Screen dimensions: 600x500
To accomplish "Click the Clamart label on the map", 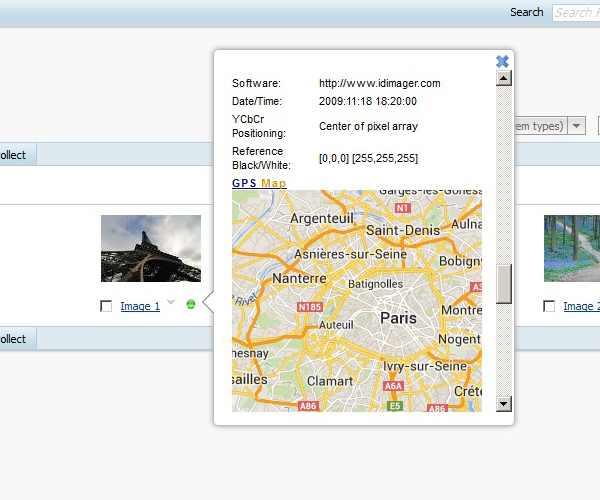I will click(x=330, y=381).
